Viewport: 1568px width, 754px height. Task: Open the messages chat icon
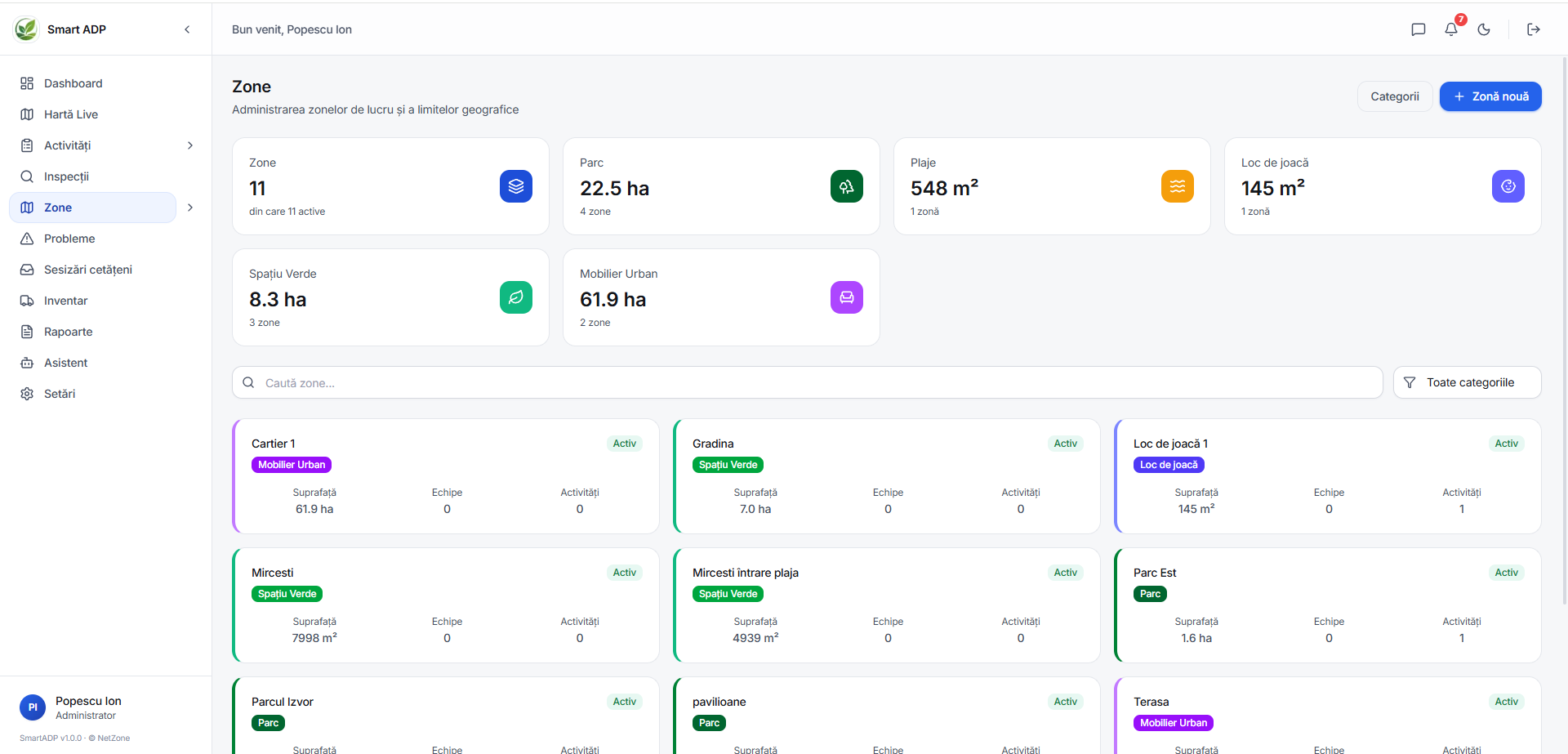pyautogui.click(x=1419, y=29)
